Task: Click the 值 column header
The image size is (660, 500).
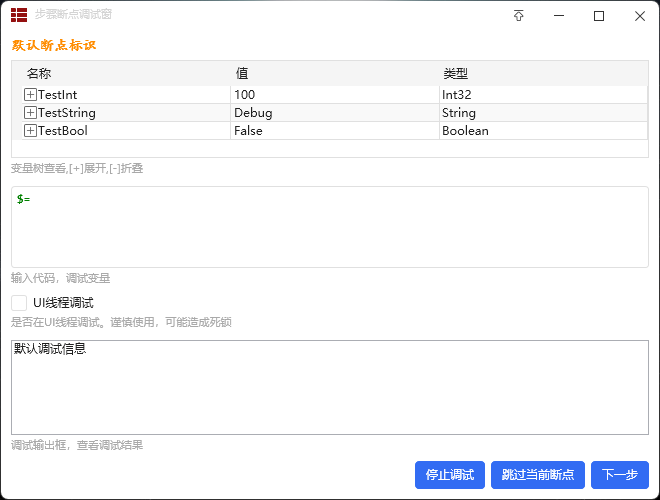Action: coord(242,74)
